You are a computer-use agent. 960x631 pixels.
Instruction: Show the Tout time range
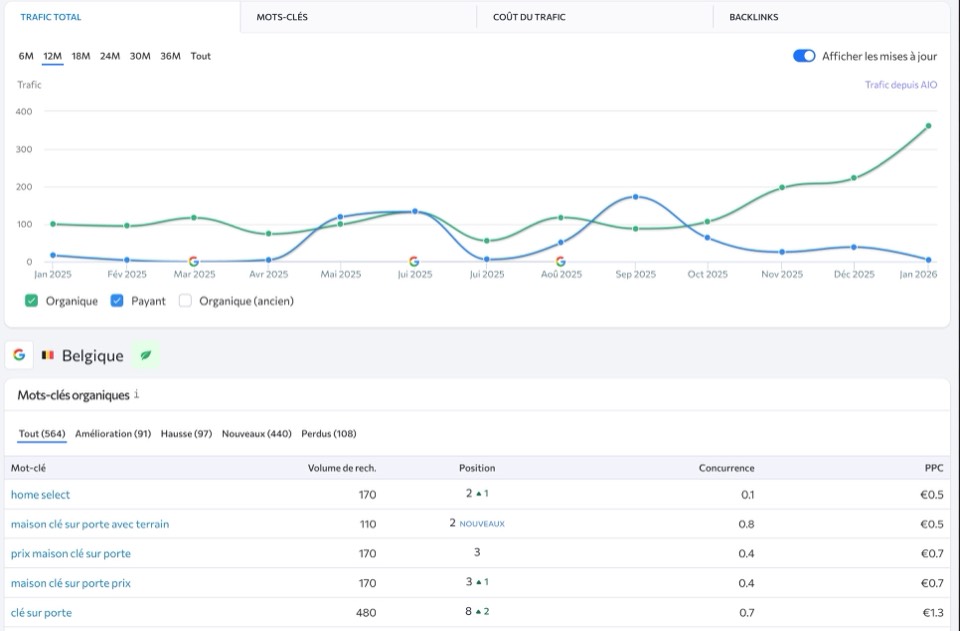(201, 56)
